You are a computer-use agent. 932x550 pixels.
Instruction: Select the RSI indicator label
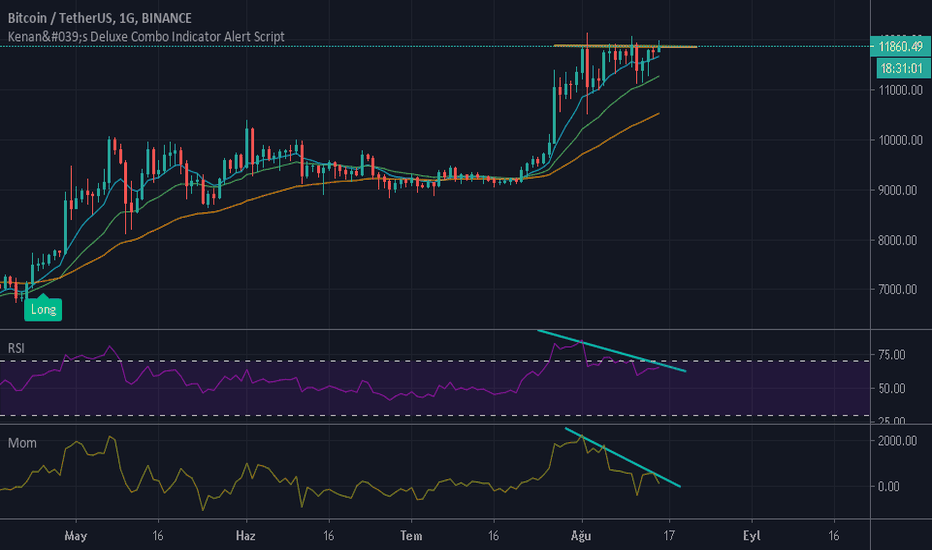[x=16, y=348]
